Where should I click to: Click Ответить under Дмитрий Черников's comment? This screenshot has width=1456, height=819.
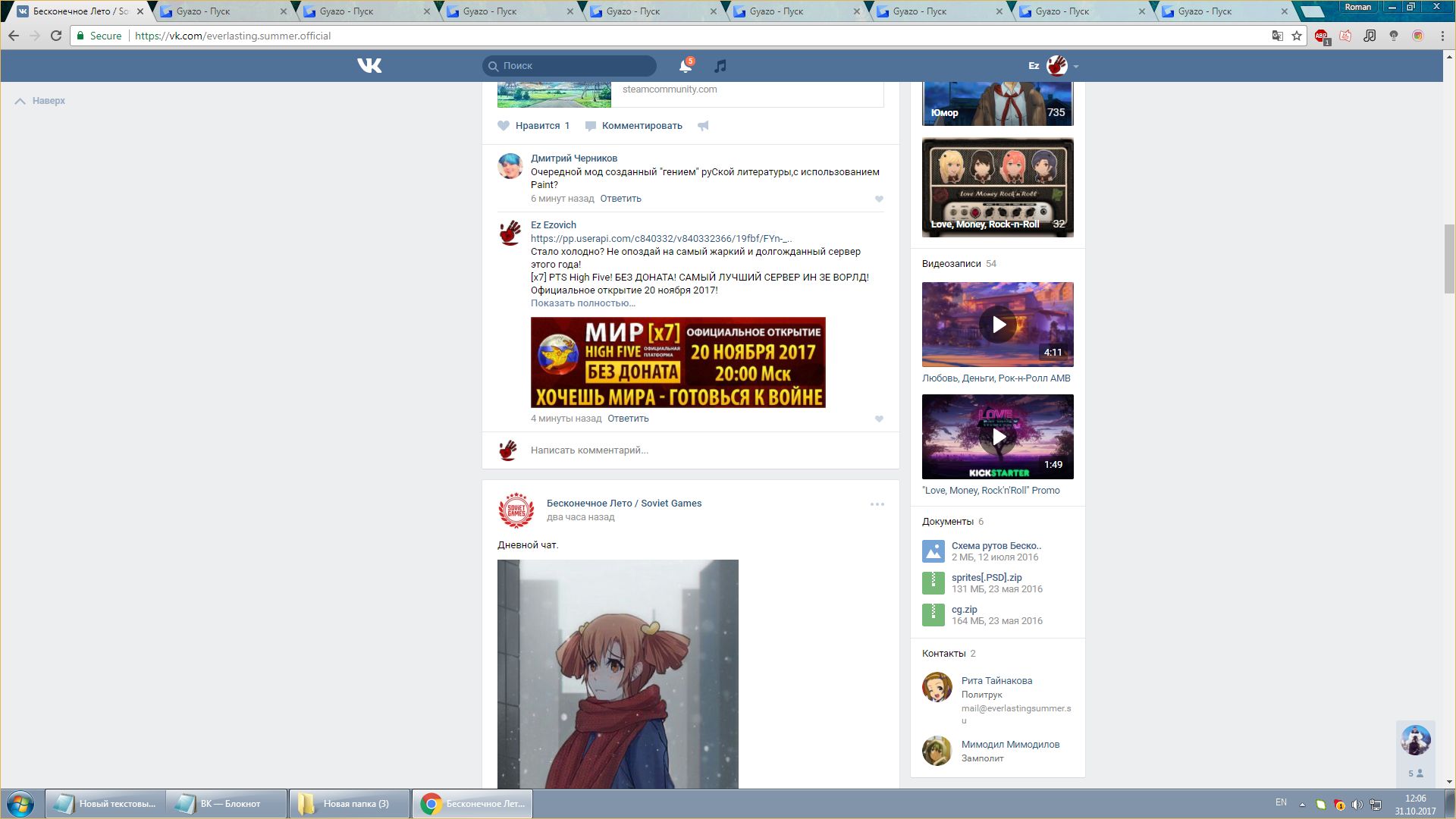(x=620, y=199)
